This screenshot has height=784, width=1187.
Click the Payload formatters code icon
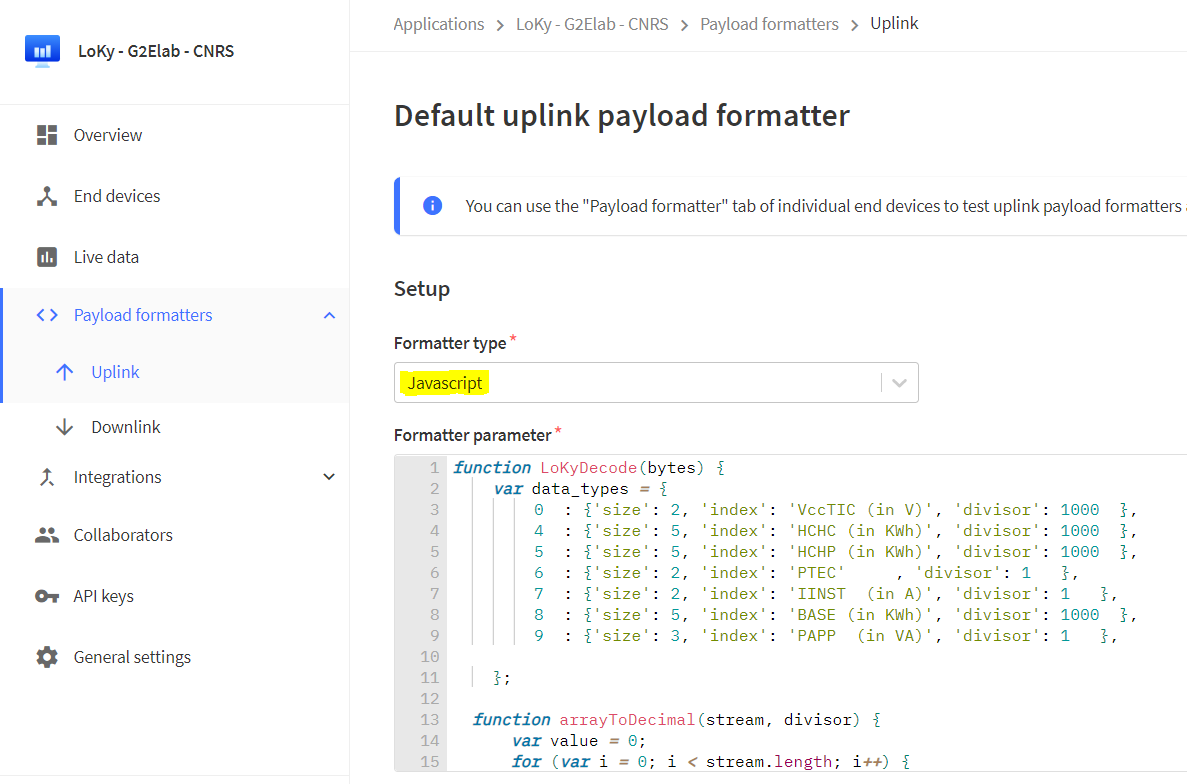[47, 315]
